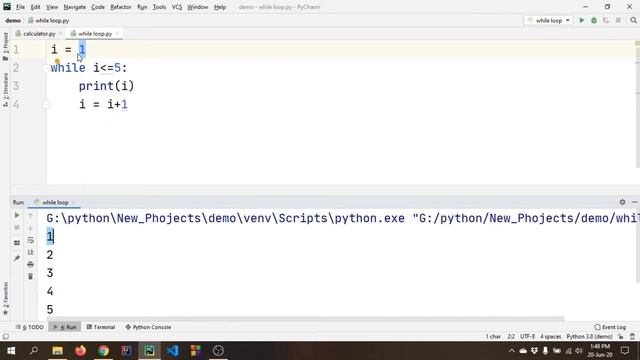Screen dimensions: 640x360
Task: Change the 4 spaces indent setting
Action: coord(551,337)
